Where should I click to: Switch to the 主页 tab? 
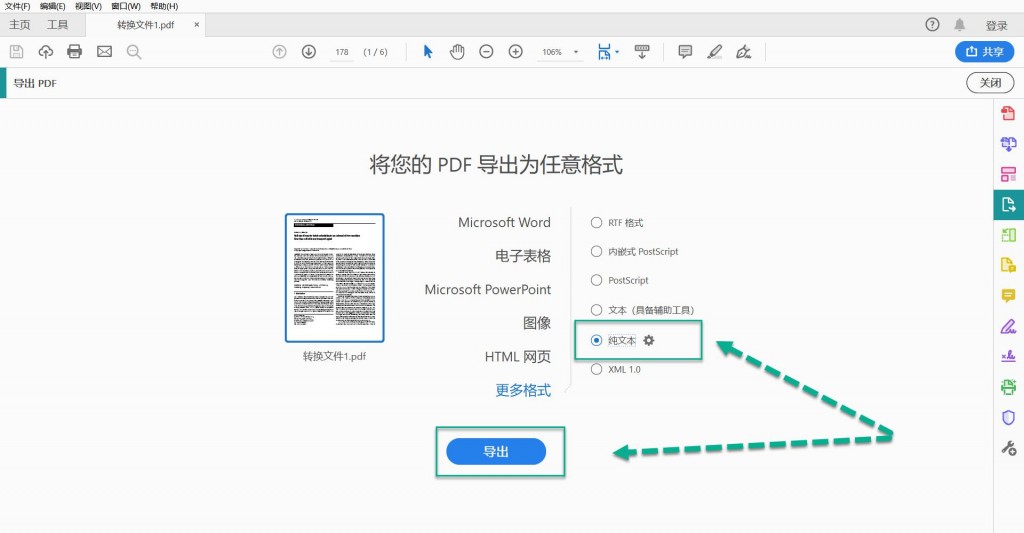pyautogui.click(x=20, y=25)
